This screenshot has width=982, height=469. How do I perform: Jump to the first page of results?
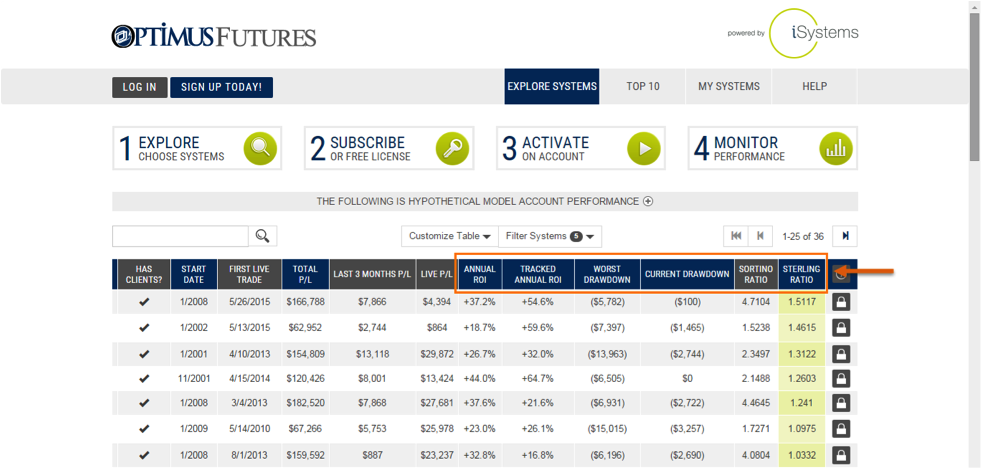point(737,236)
